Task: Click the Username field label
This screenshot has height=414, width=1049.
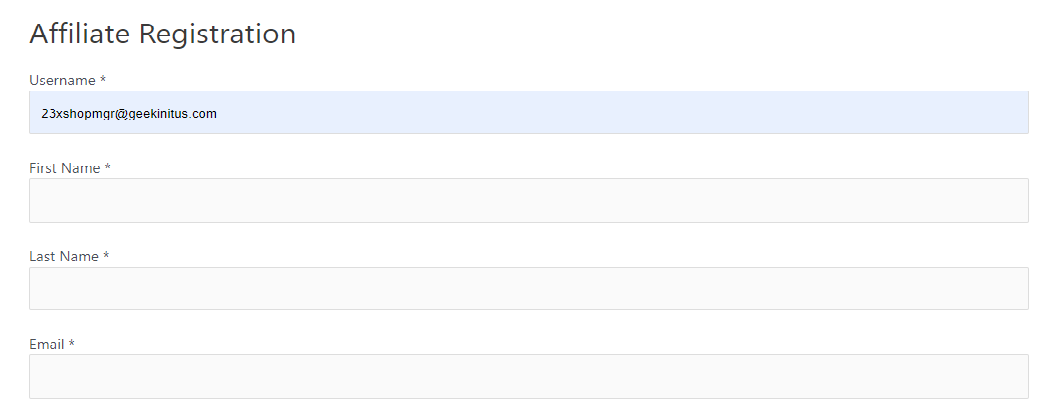Action: pos(62,80)
